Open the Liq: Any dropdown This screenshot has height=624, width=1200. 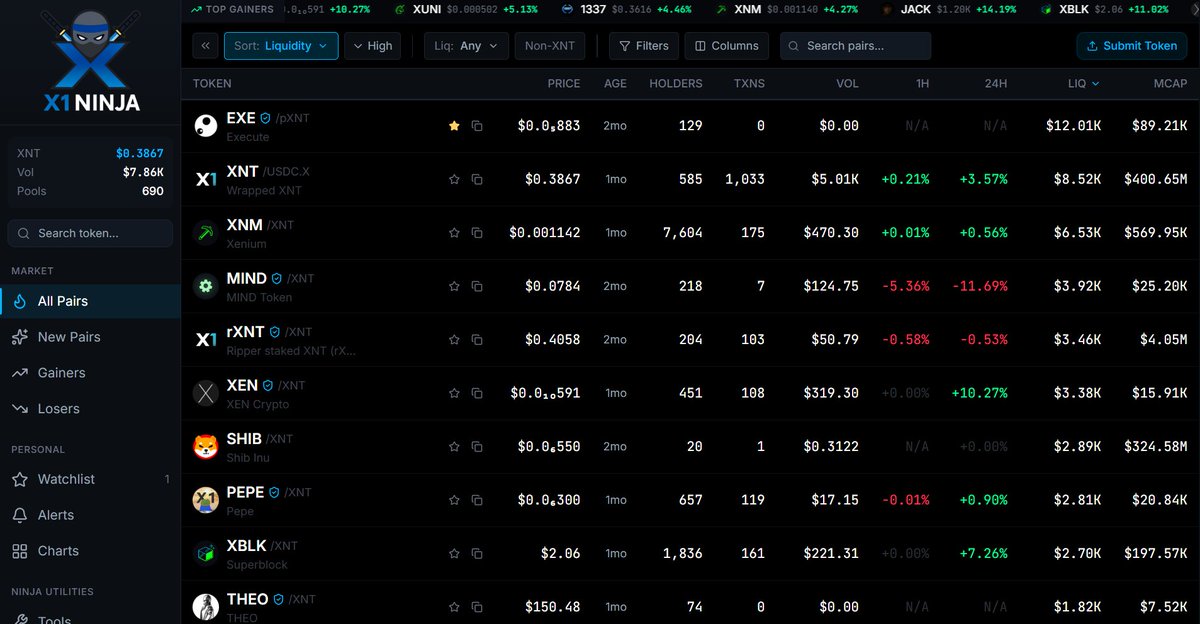pyautogui.click(x=466, y=46)
